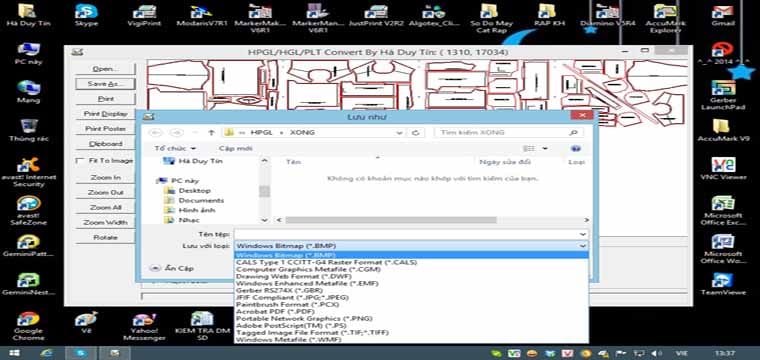The width and height of the screenshot is (760, 360).
Task: Open the Skype desktop shortcut
Action: (86, 15)
